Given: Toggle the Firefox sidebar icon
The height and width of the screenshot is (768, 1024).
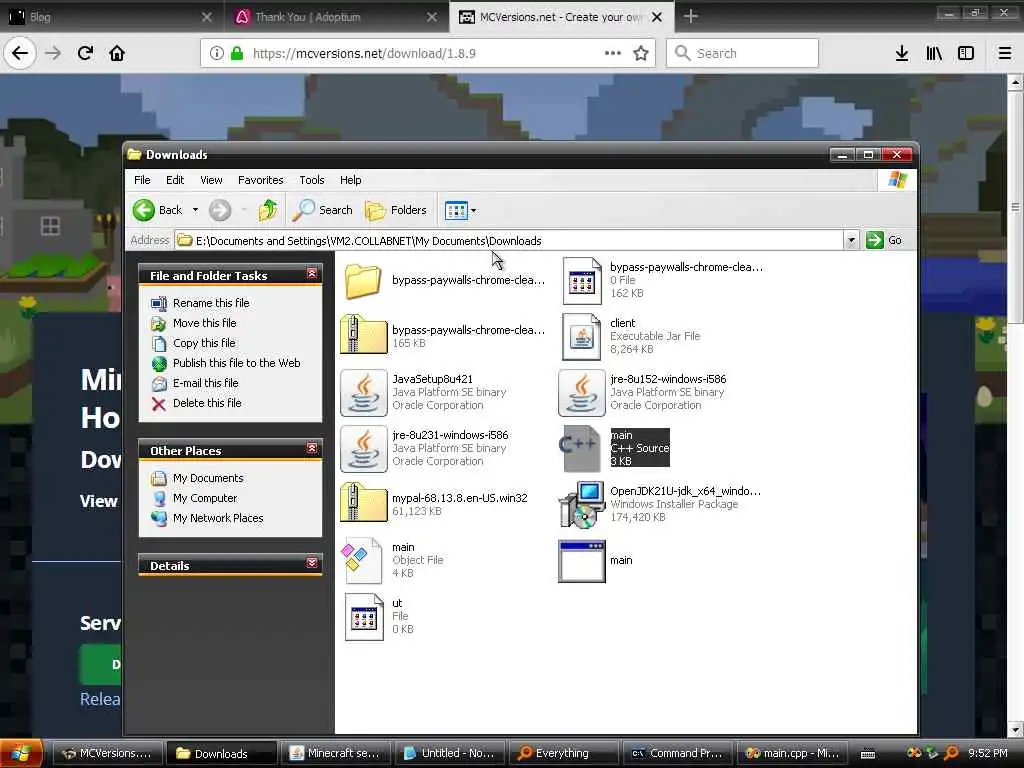Looking at the screenshot, I should click(966, 54).
